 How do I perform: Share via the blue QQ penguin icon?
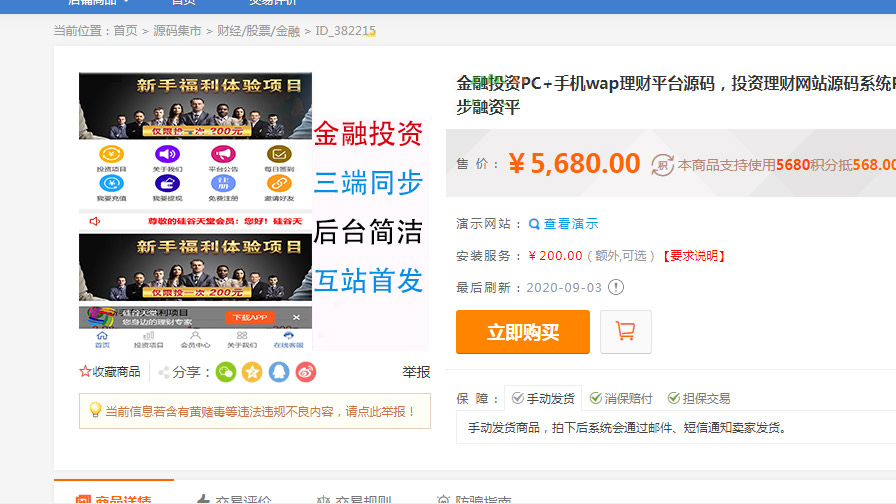pos(279,372)
